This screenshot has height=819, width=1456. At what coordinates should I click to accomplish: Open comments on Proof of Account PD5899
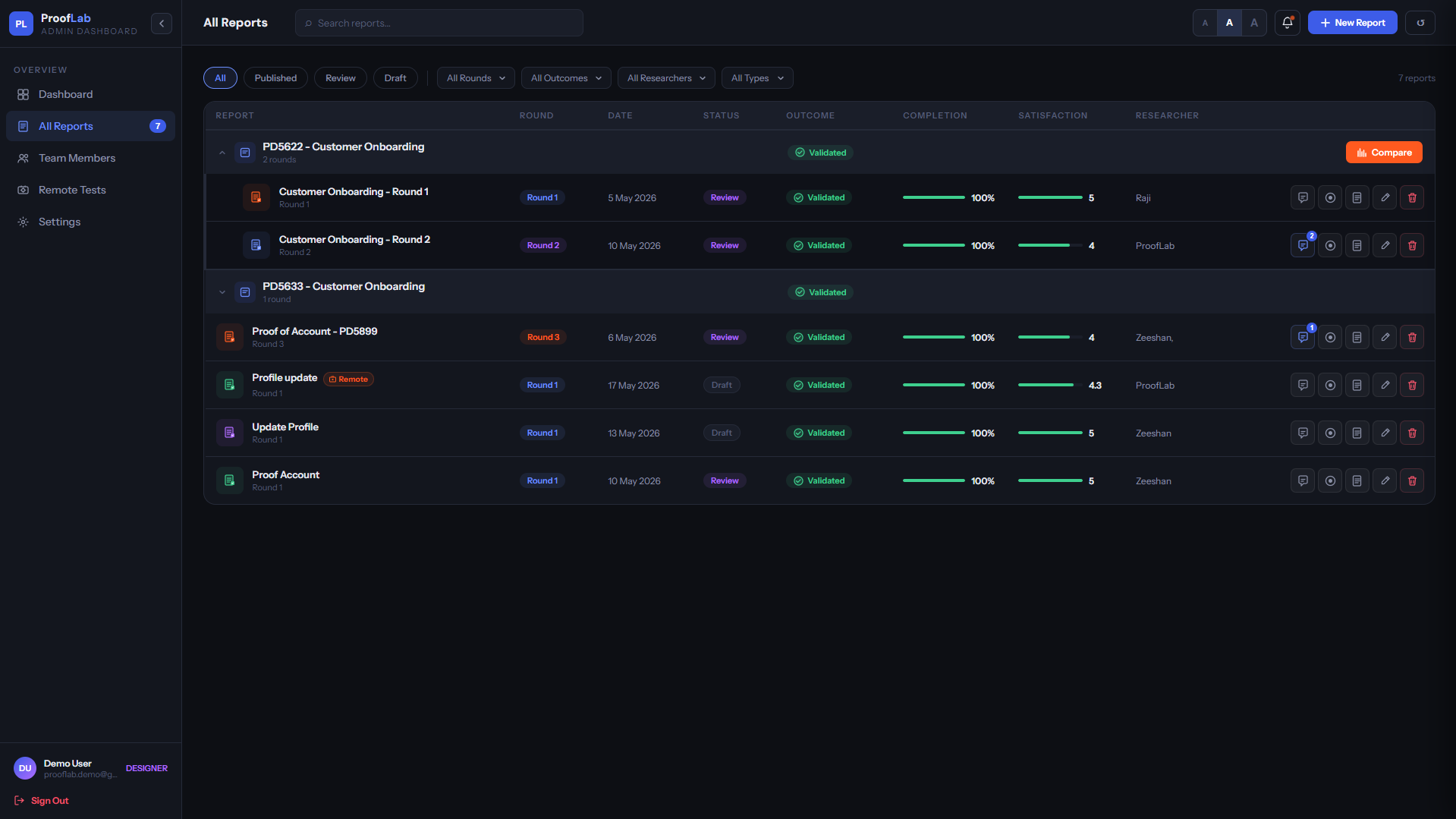1302,337
